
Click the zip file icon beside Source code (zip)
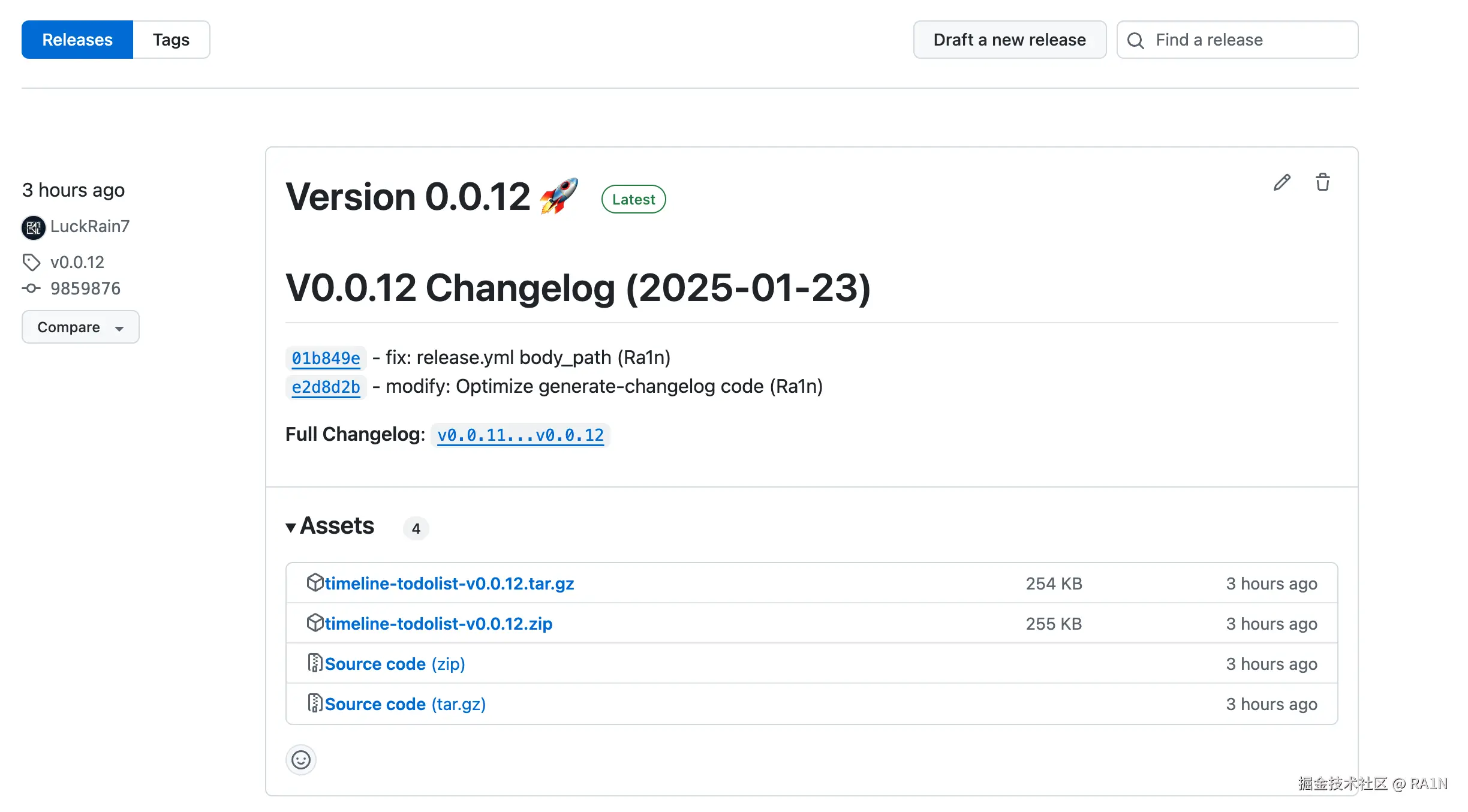pyautogui.click(x=315, y=663)
